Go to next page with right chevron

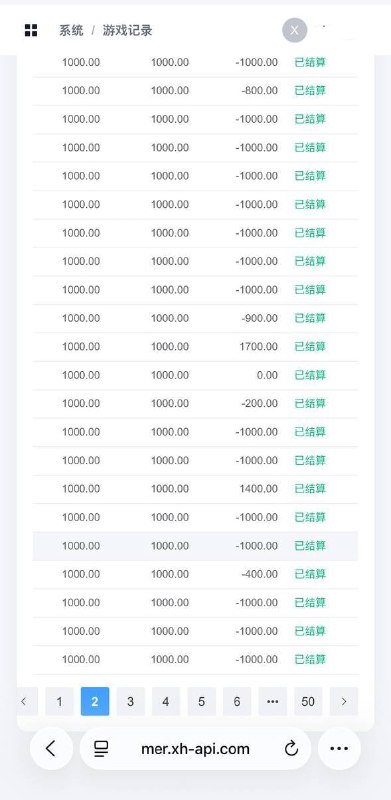[x=344, y=702]
